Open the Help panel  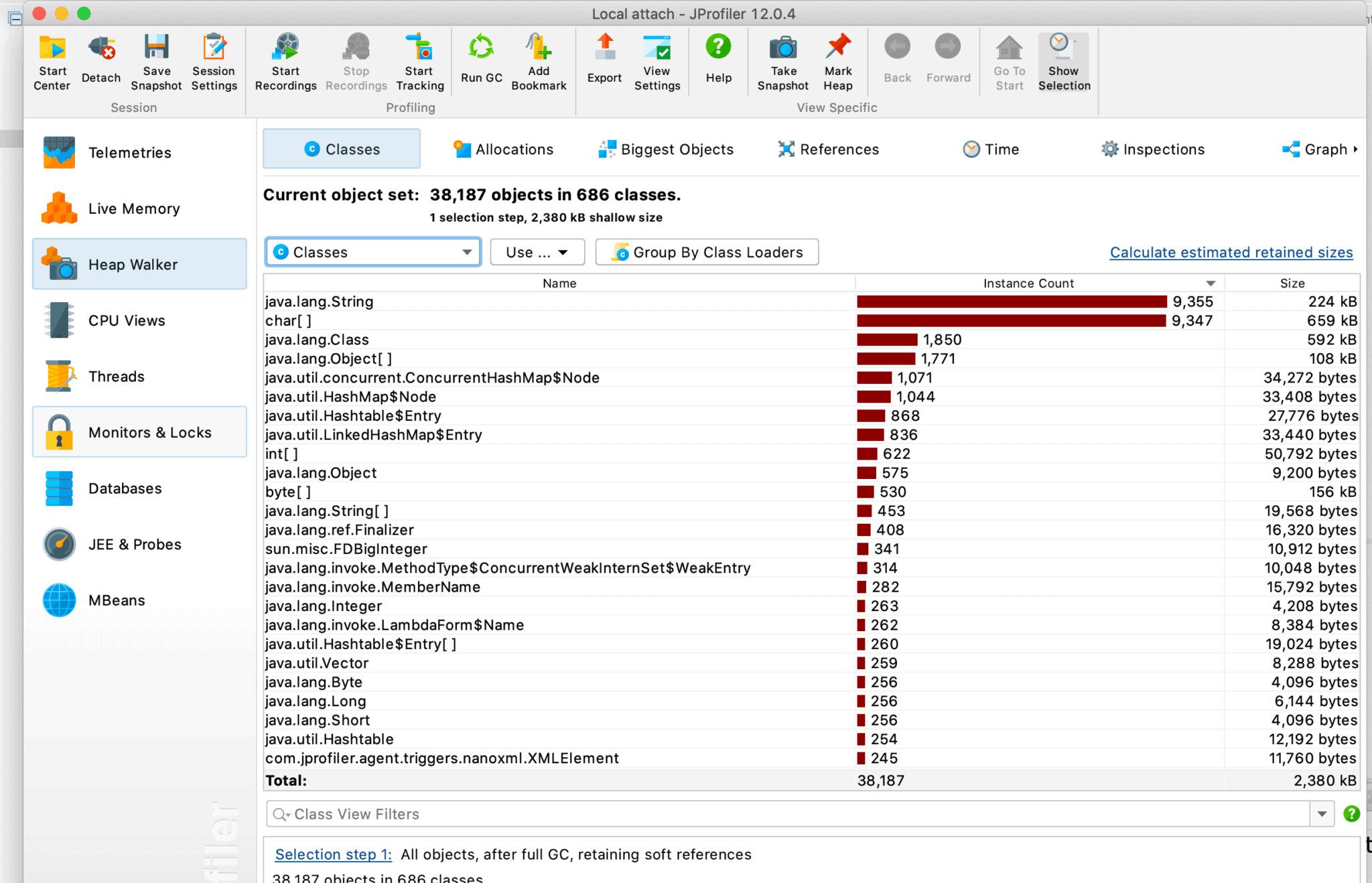(717, 60)
